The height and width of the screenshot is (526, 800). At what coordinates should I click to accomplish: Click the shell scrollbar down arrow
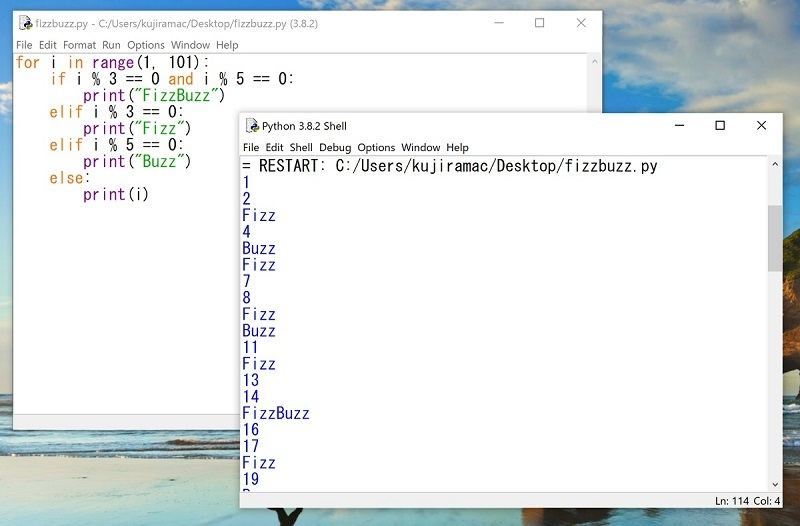tap(775, 483)
